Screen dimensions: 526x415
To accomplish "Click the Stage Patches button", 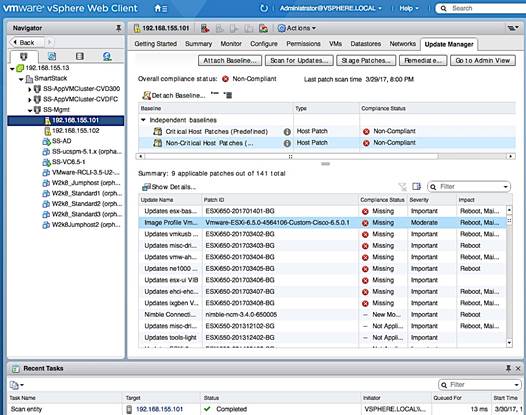I will coord(366,61).
